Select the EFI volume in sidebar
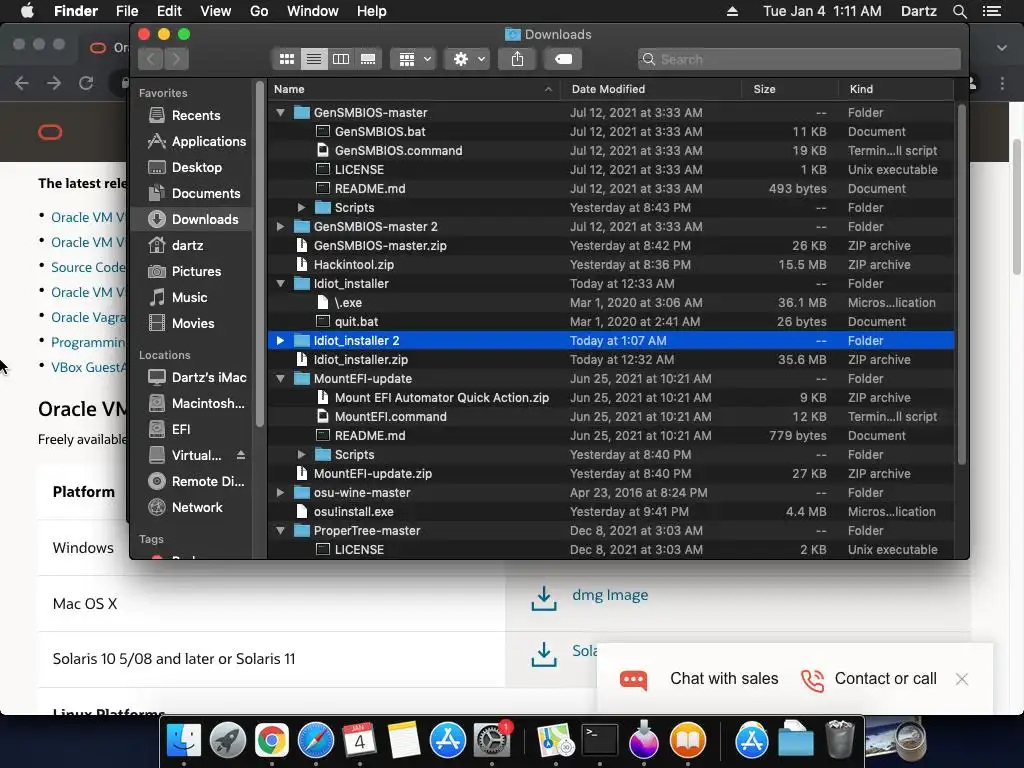The height and width of the screenshot is (768, 1024). coord(190,430)
